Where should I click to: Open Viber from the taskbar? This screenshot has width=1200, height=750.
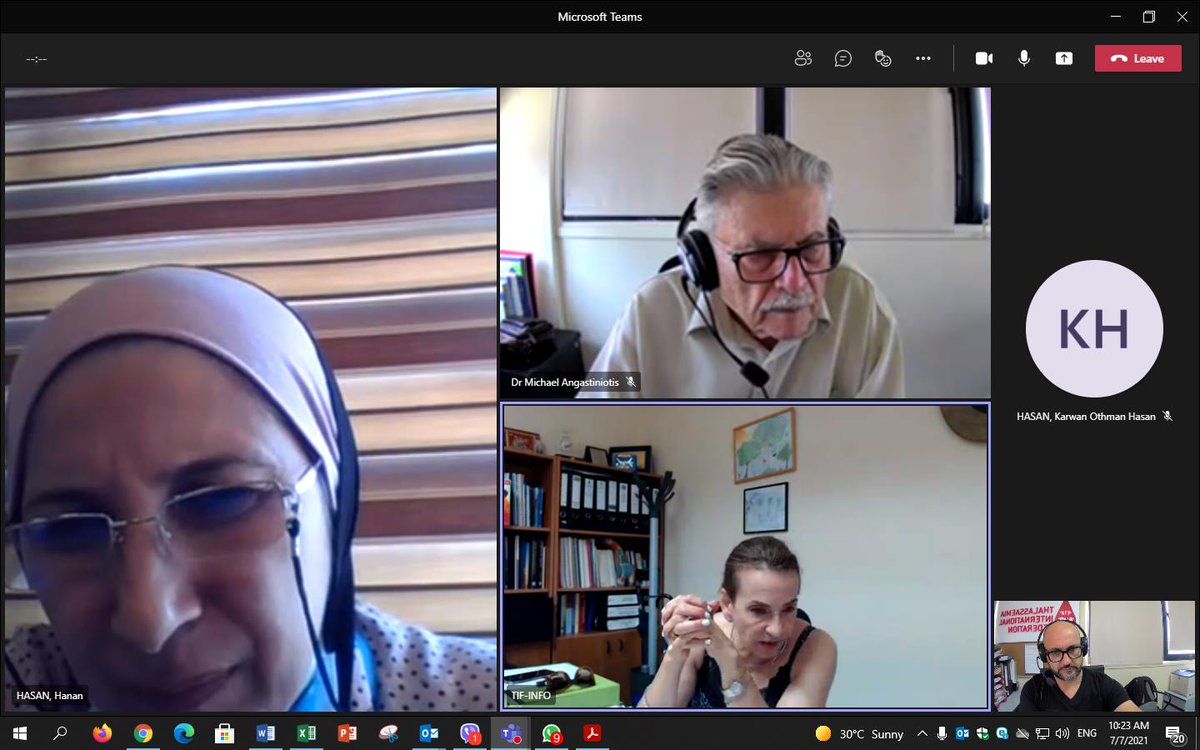tap(470, 733)
